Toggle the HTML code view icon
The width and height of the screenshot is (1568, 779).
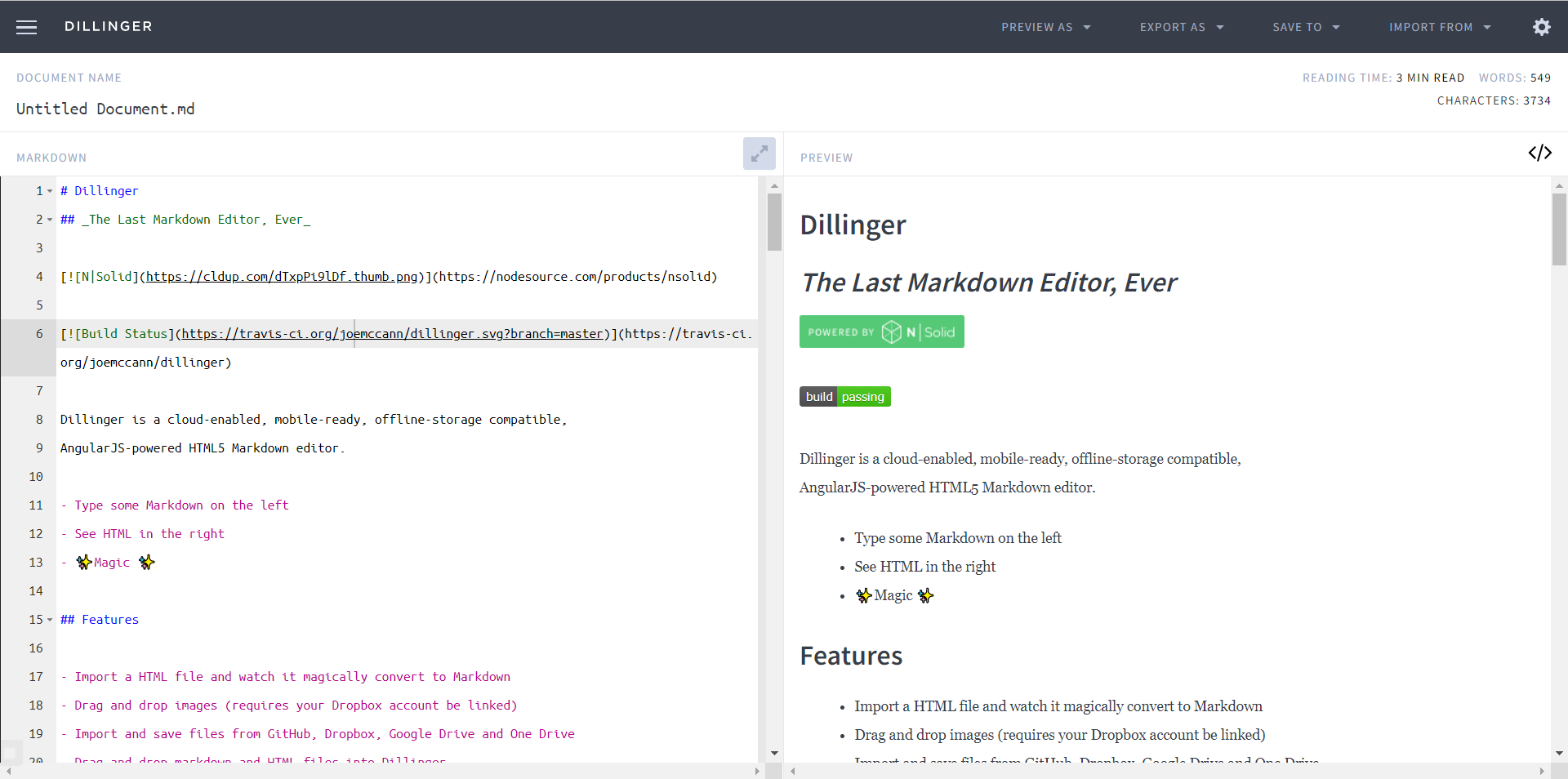pos(1539,153)
